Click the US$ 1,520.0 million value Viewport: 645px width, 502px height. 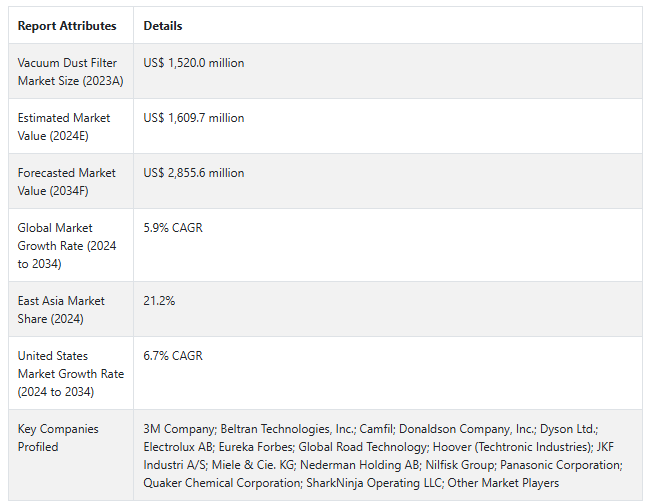[194, 63]
